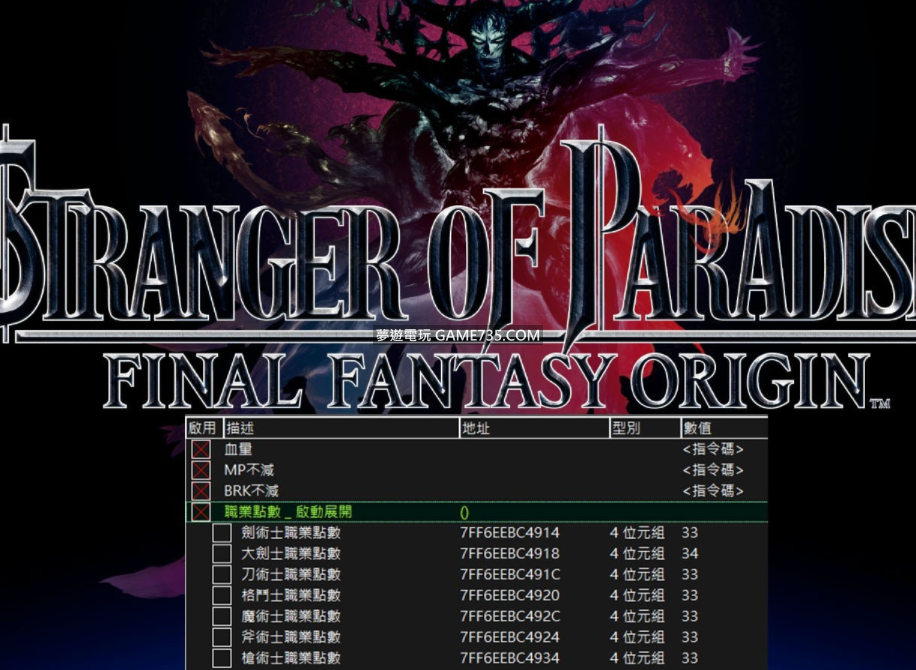The image size is (916, 670).
Task: Click the 啟用 column header
Action: (204, 428)
